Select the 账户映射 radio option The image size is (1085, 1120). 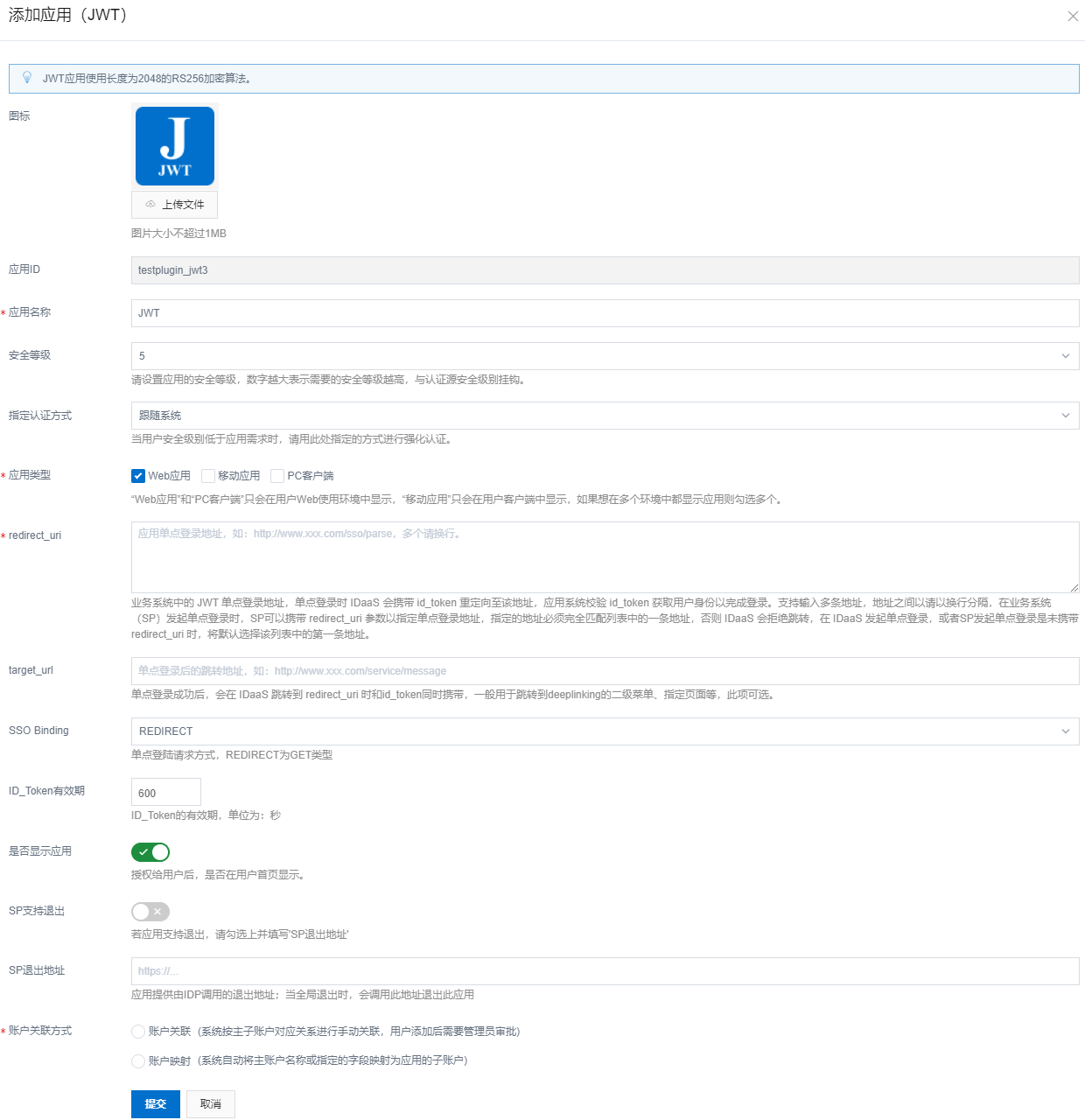[138, 1061]
